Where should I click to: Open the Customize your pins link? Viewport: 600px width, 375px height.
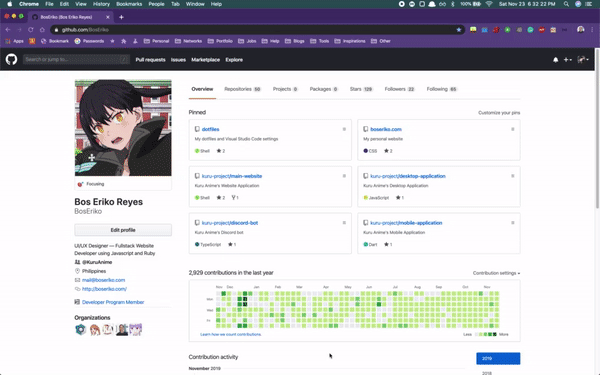coord(499,113)
